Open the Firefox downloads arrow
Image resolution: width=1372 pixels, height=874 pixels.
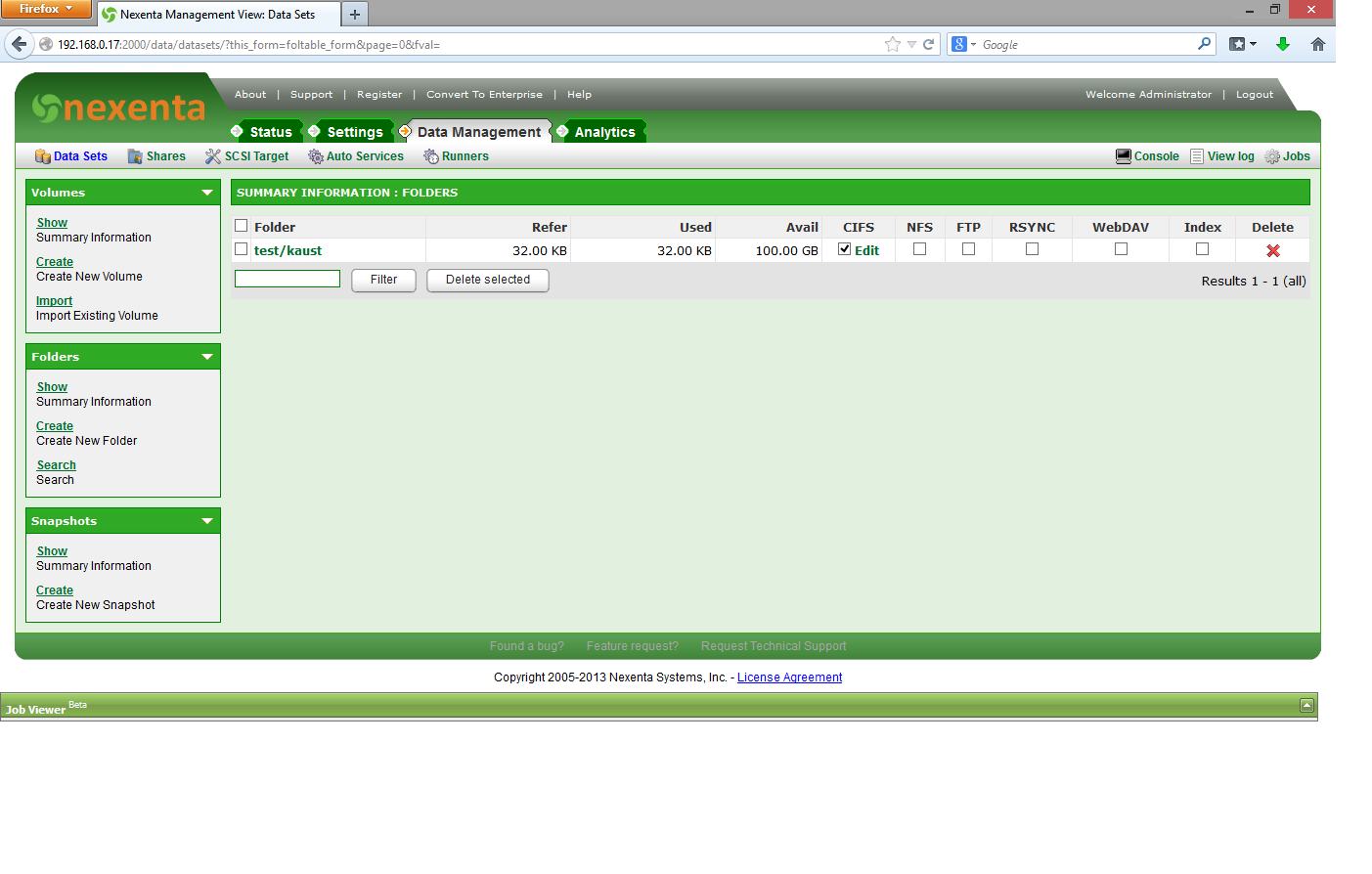pos(1283,44)
